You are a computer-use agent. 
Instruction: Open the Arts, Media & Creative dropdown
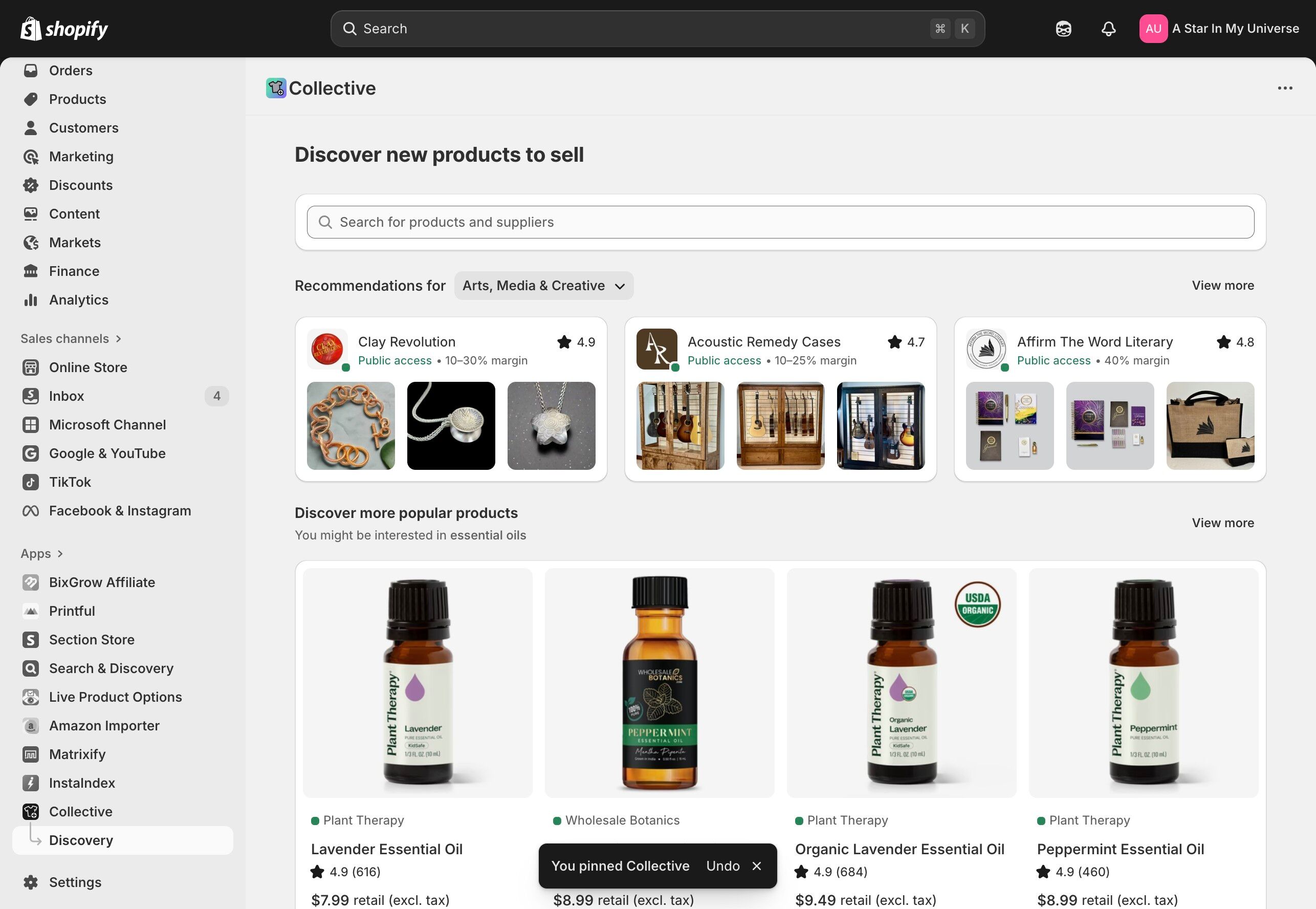point(543,286)
